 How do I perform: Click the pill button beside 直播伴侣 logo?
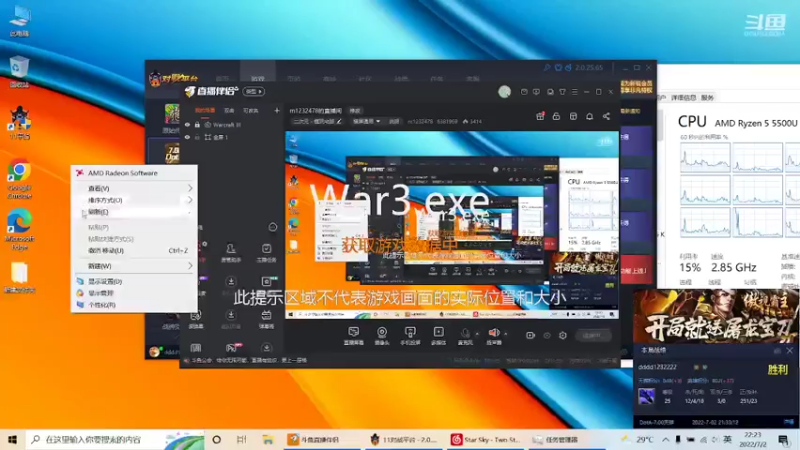(254, 91)
